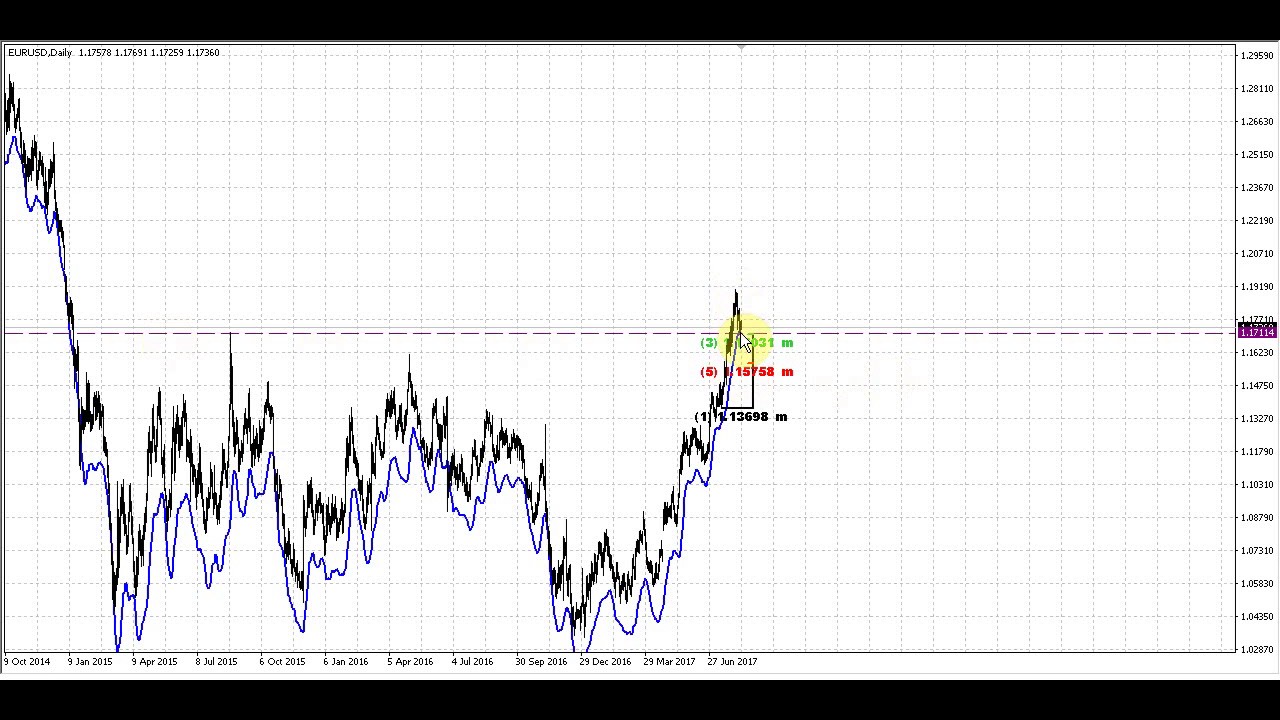Click the 5 Apr 2016 date label
Image resolution: width=1280 pixels, height=720 pixels.
click(410, 662)
